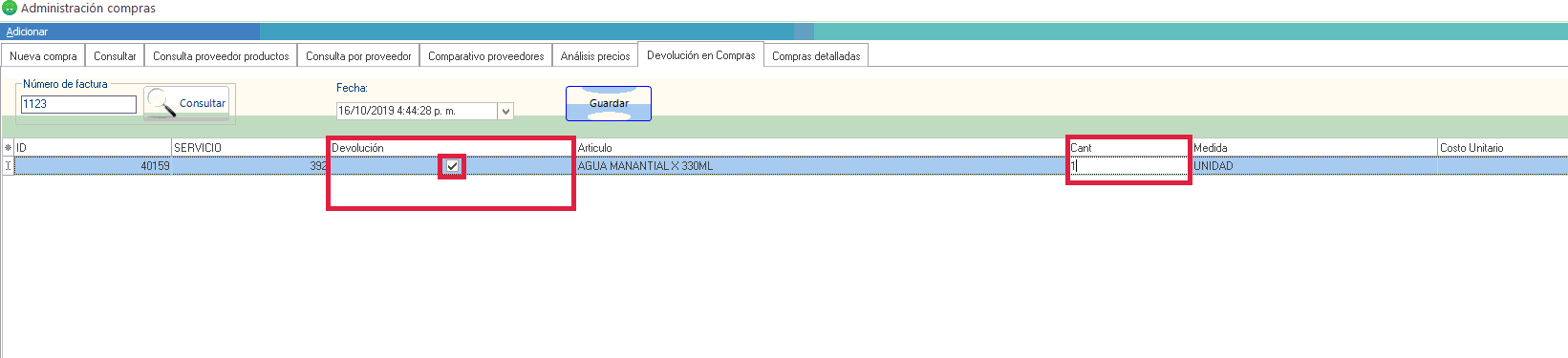Select the Consulta por proveedor tab
This screenshot has width=1568, height=358.
tap(358, 55)
